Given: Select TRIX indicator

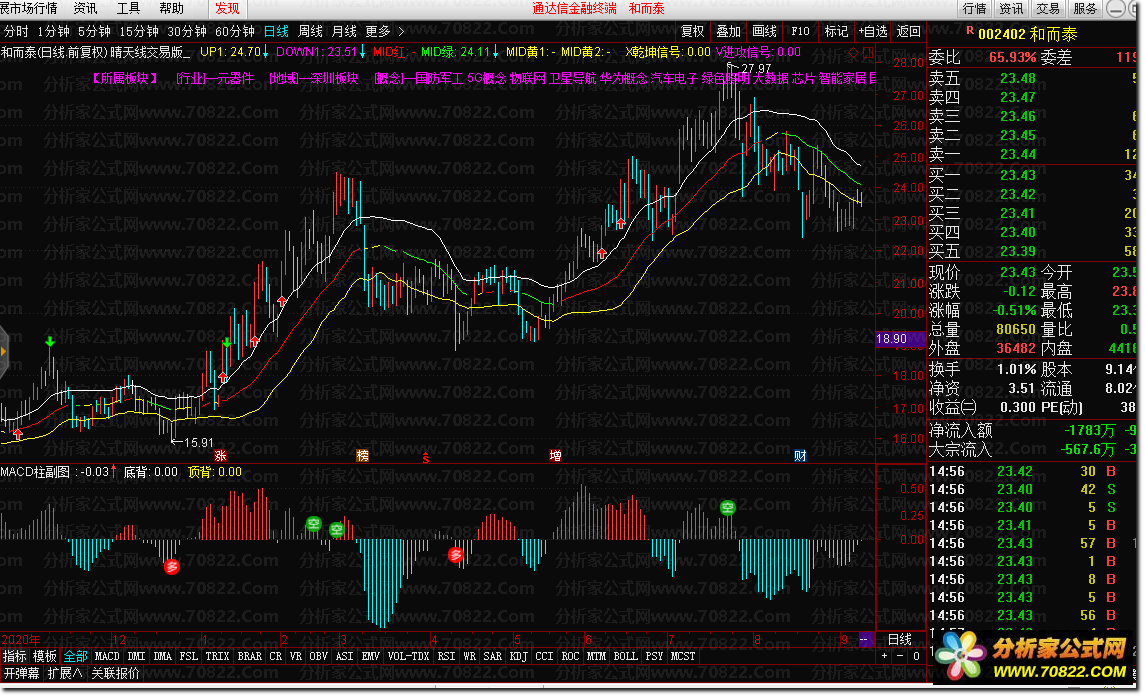Looking at the screenshot, I should coord(217,657).
